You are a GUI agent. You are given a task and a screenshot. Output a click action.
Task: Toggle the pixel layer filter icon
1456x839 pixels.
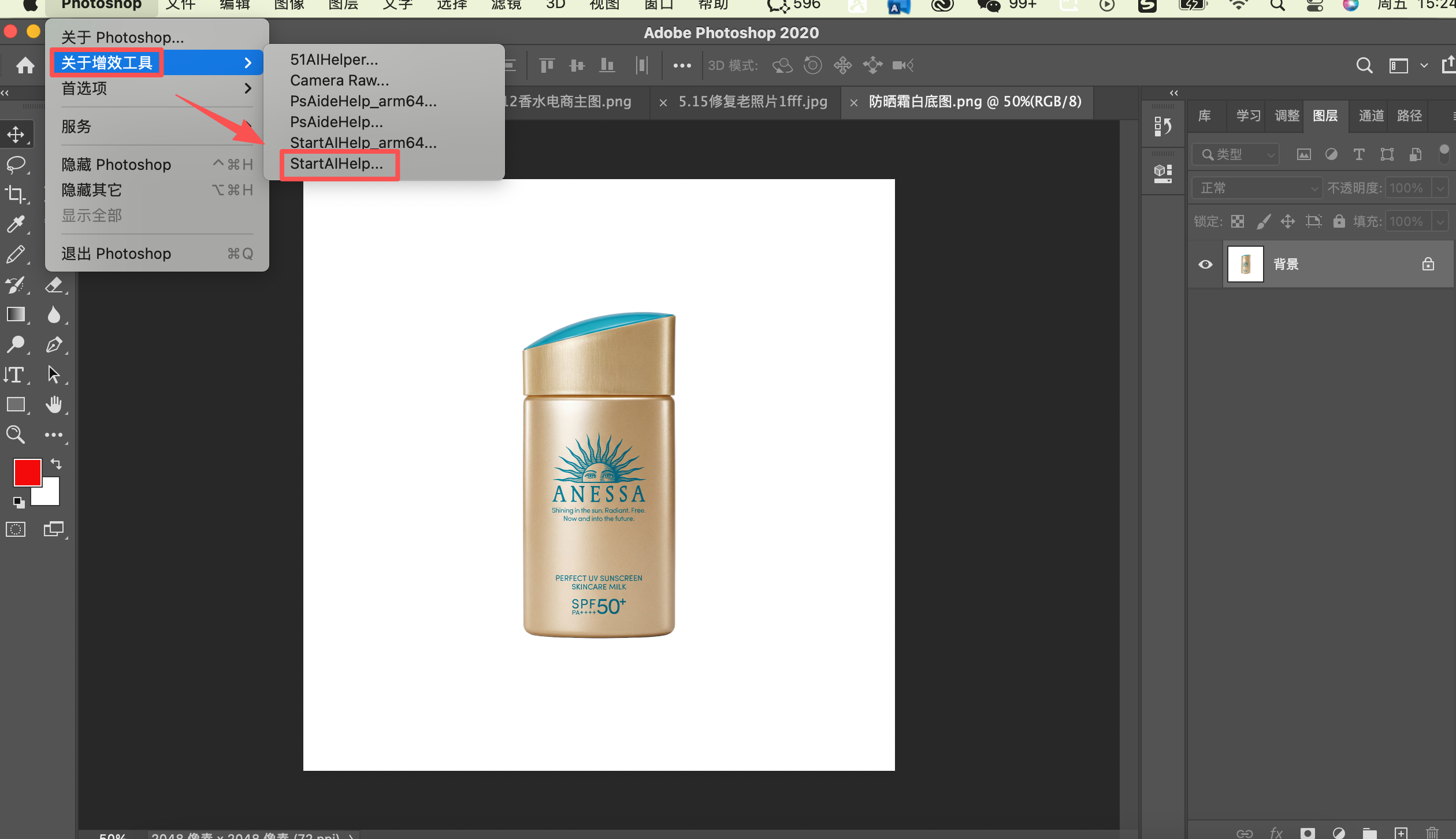[x=1303, y=154]
